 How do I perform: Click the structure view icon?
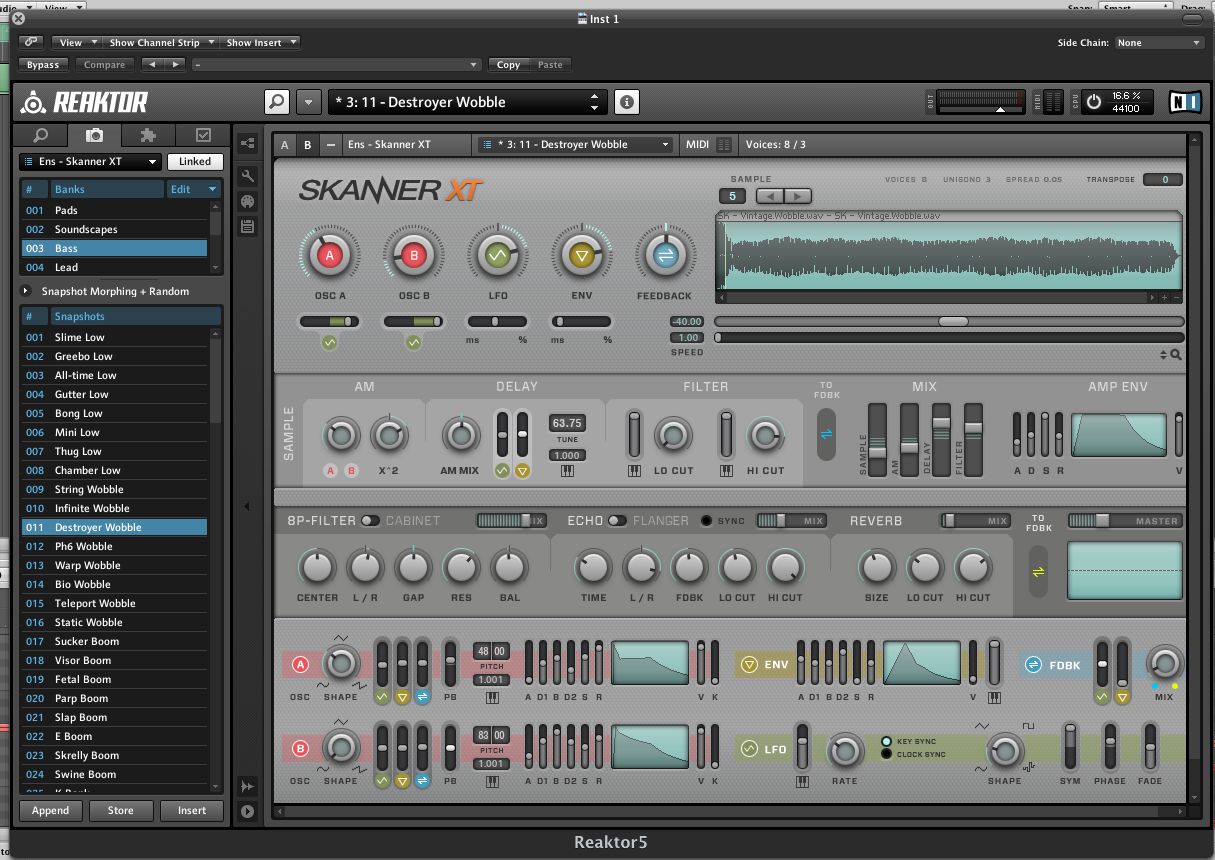pos(248,143)
